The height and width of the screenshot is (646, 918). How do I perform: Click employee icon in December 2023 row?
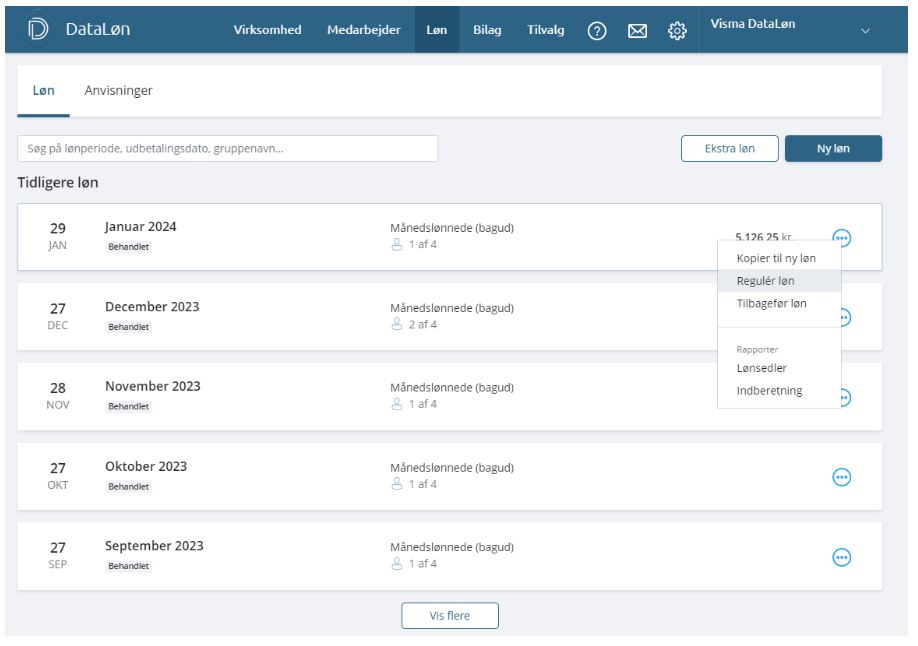click(396, 325)
